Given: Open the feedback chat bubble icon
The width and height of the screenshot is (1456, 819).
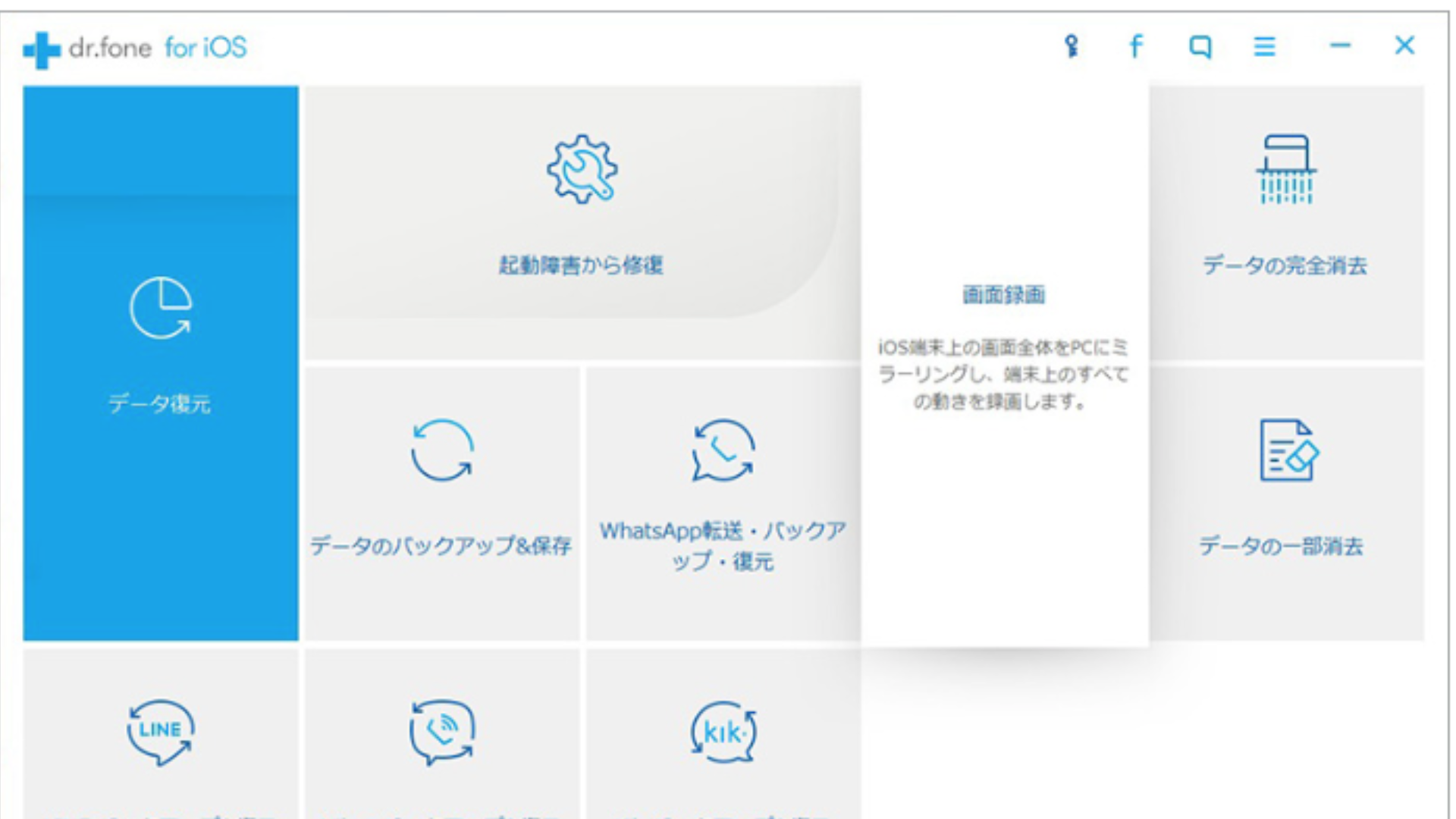Looking at the screenshot, I should pyautogui.click(x=1200, y=47).
